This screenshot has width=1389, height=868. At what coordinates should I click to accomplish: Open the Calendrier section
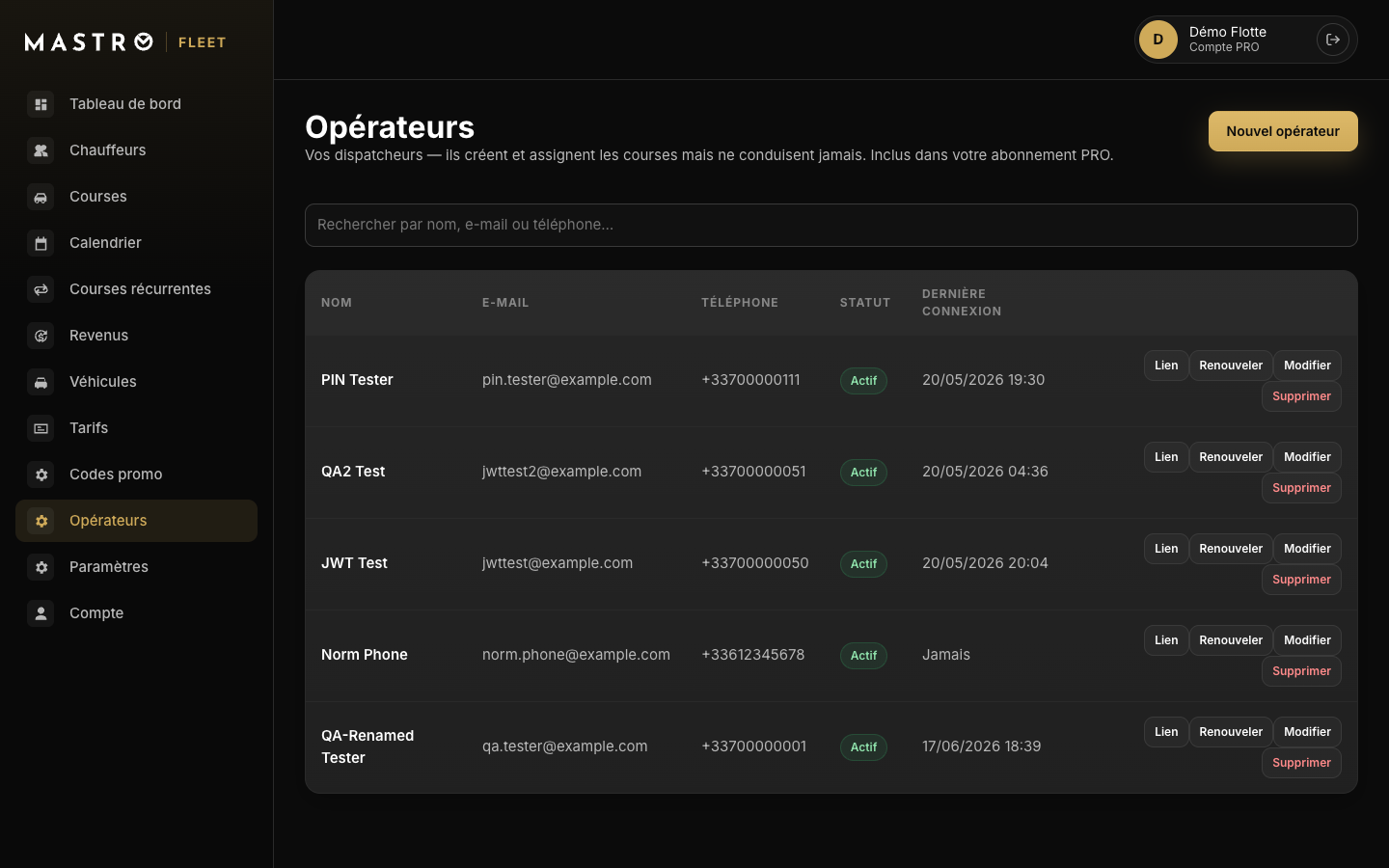coord(136,243)
